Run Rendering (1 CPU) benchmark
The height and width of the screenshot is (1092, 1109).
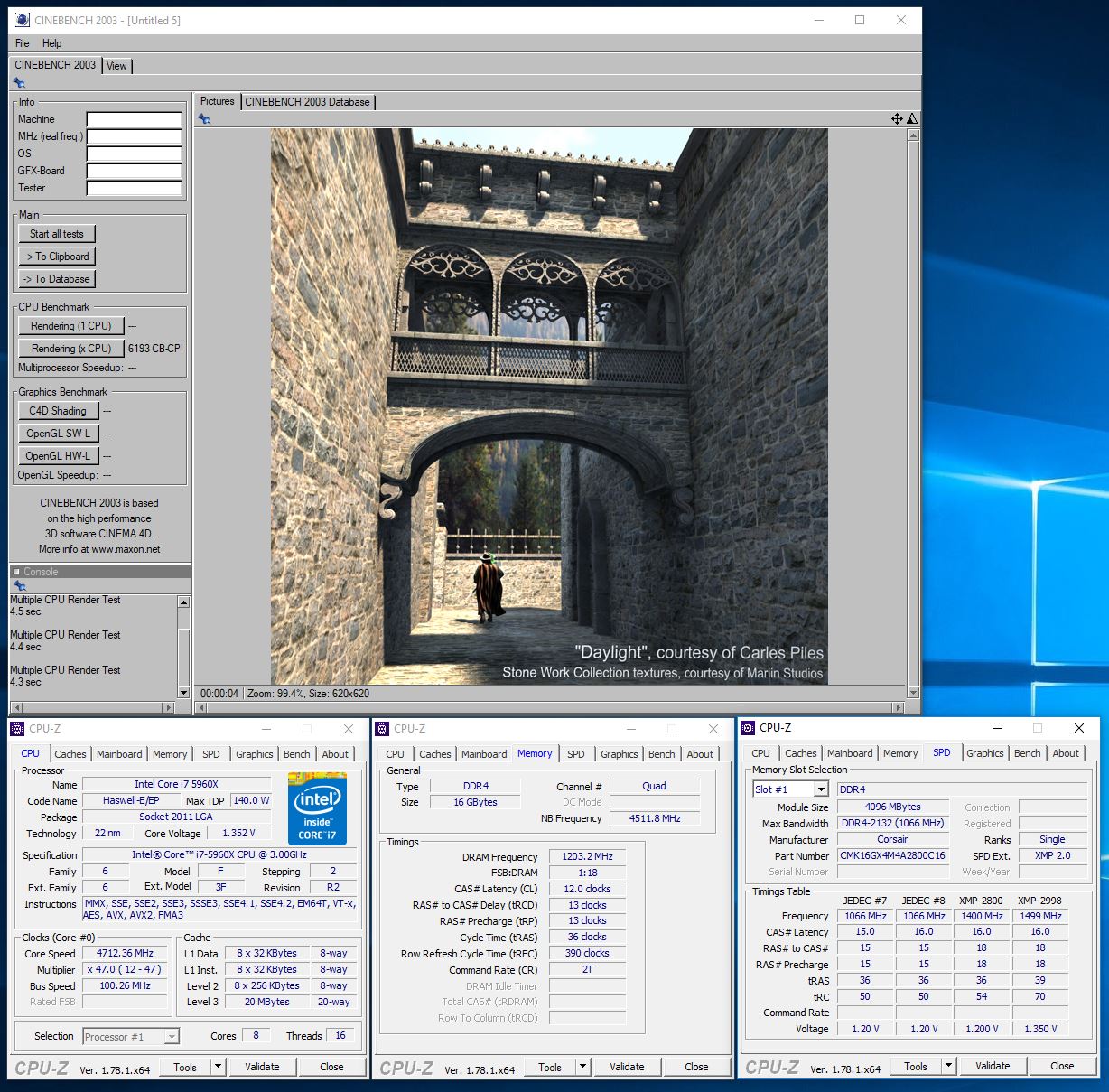[71, 326]
